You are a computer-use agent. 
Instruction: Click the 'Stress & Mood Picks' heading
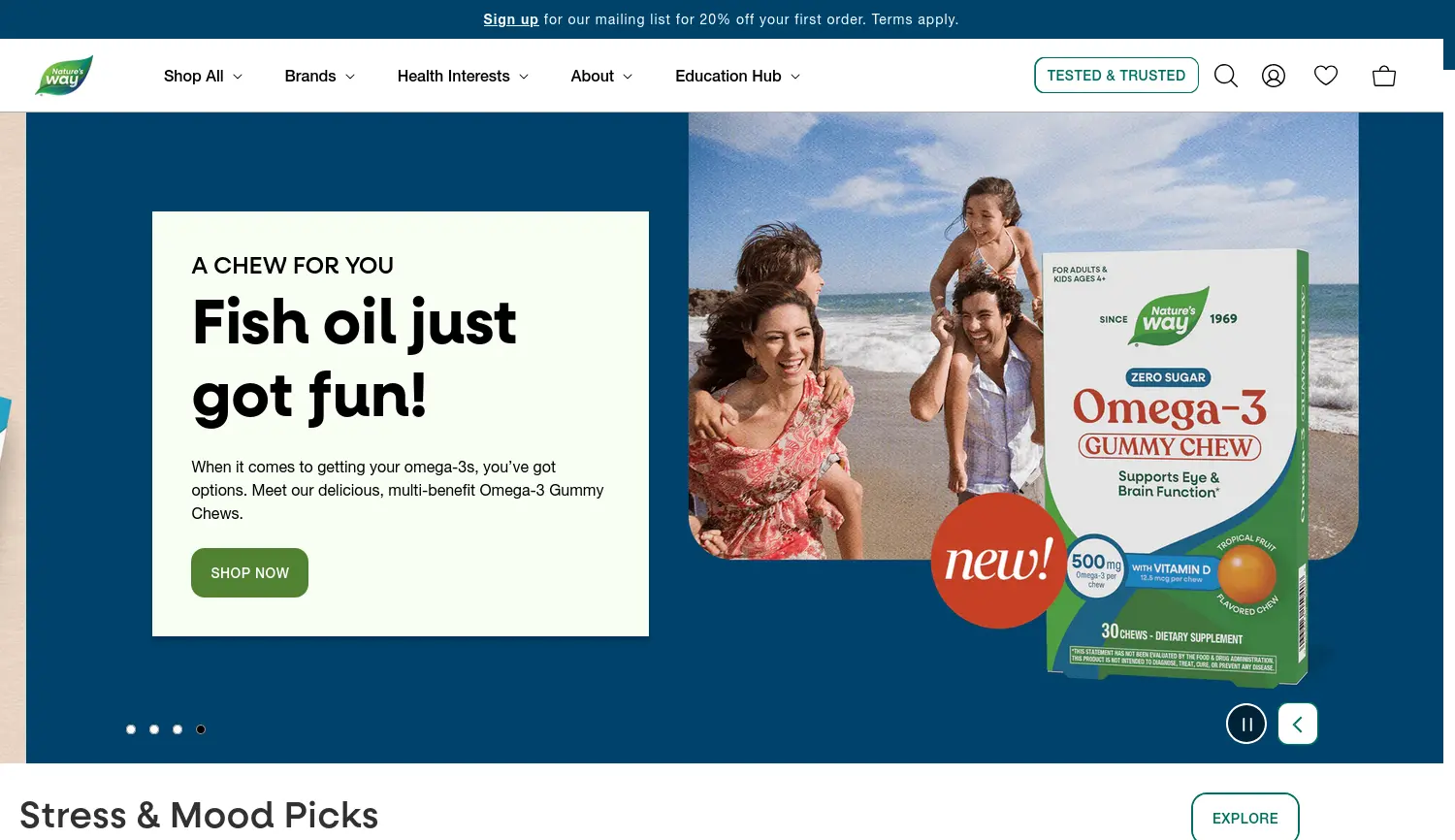pos(199,816)
